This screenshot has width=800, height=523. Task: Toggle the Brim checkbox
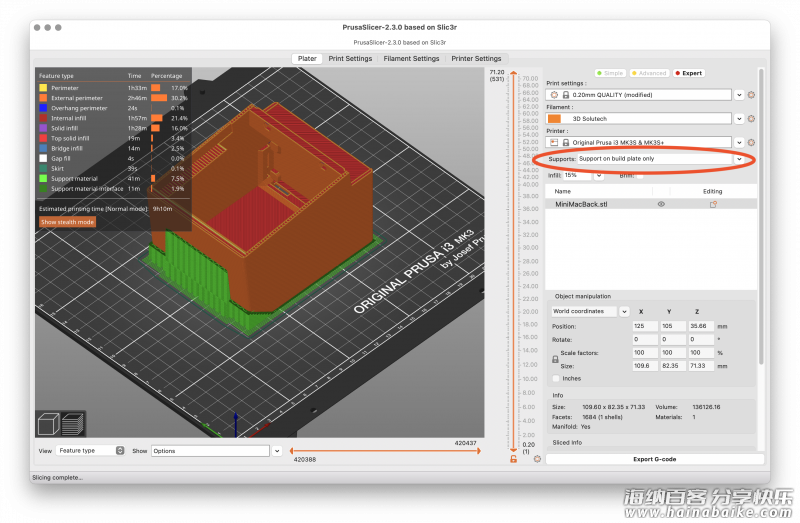click(x=640, y=176)
